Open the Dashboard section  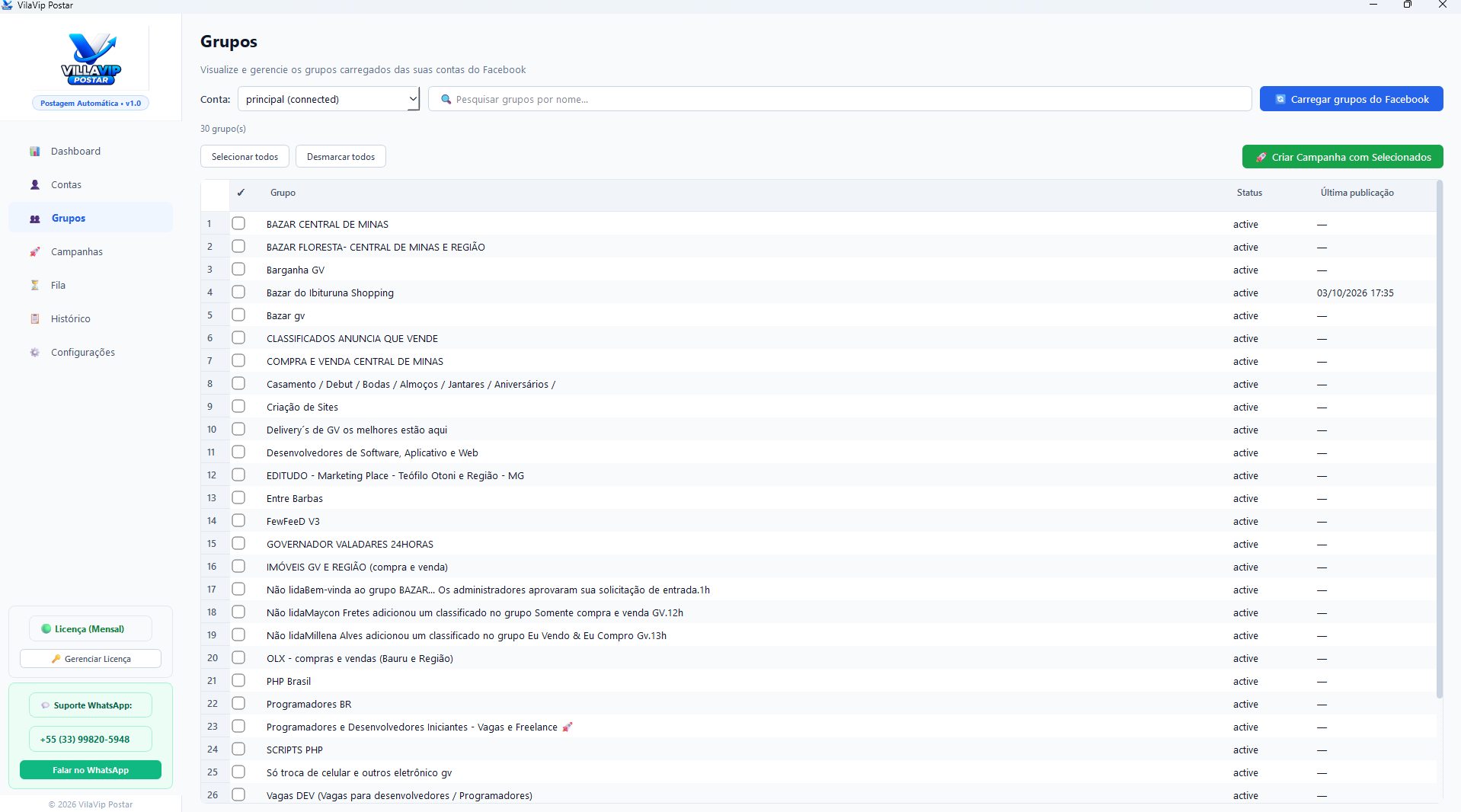[x=91, y=152]
